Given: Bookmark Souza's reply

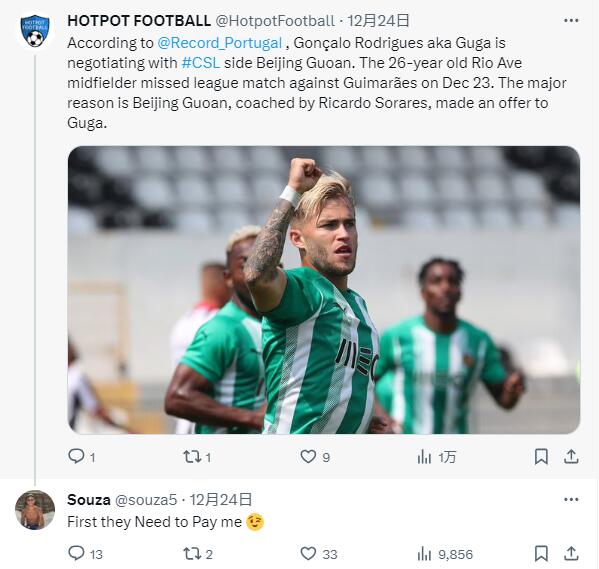Looking at the screenshot, I should pyautogui.click(x=541, y=553).
